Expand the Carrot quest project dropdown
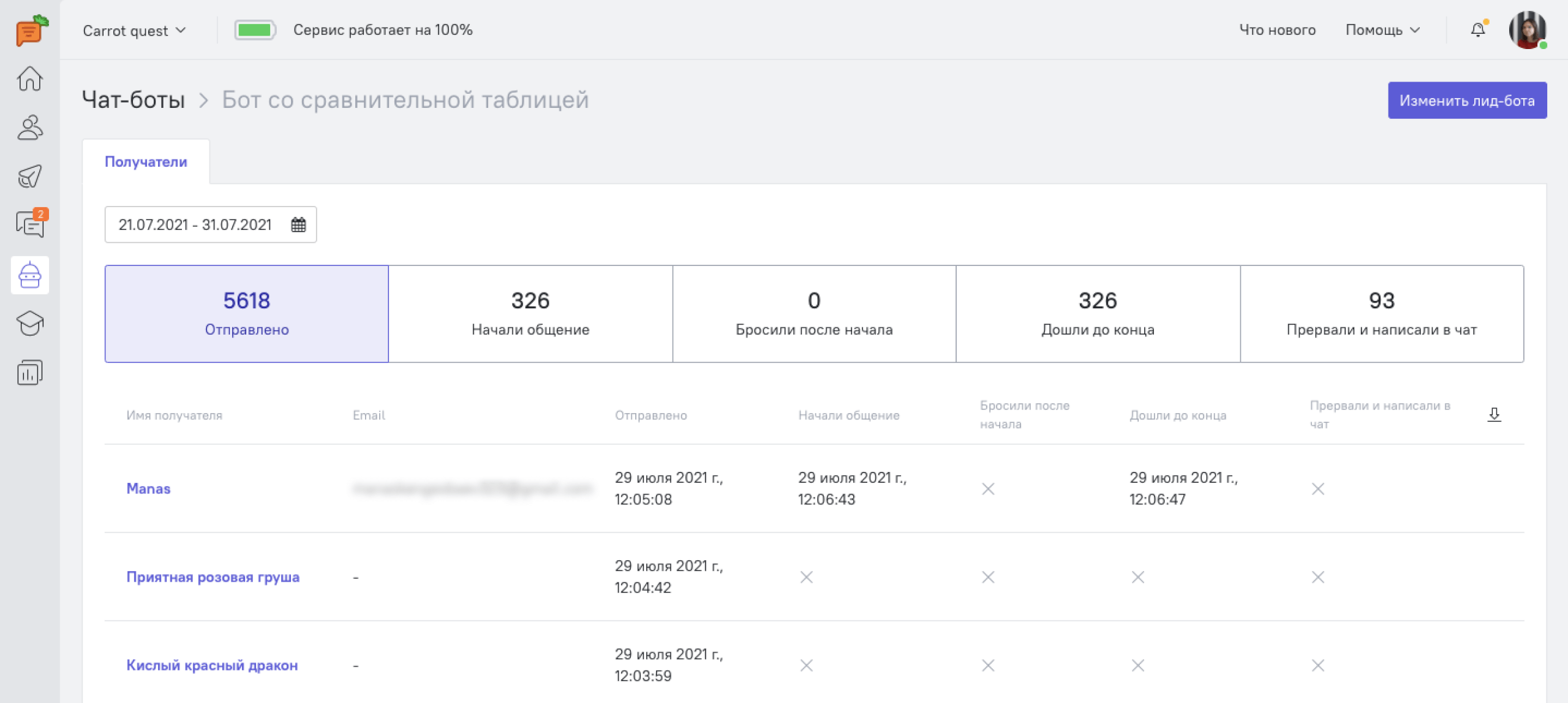The width and height of the screenshot is (1568, 703). pyautogui.click(x=134, y=31)
